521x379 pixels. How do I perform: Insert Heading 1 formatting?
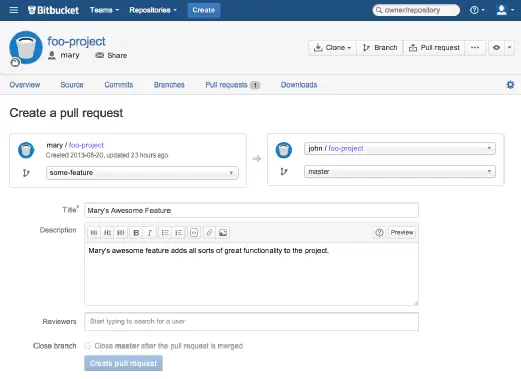(94, 233)
